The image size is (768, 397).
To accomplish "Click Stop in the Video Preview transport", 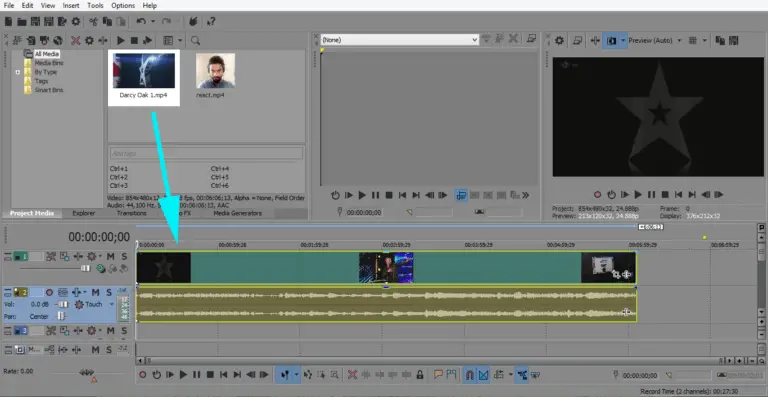I will pyautogui.click(x=665, y=194).
